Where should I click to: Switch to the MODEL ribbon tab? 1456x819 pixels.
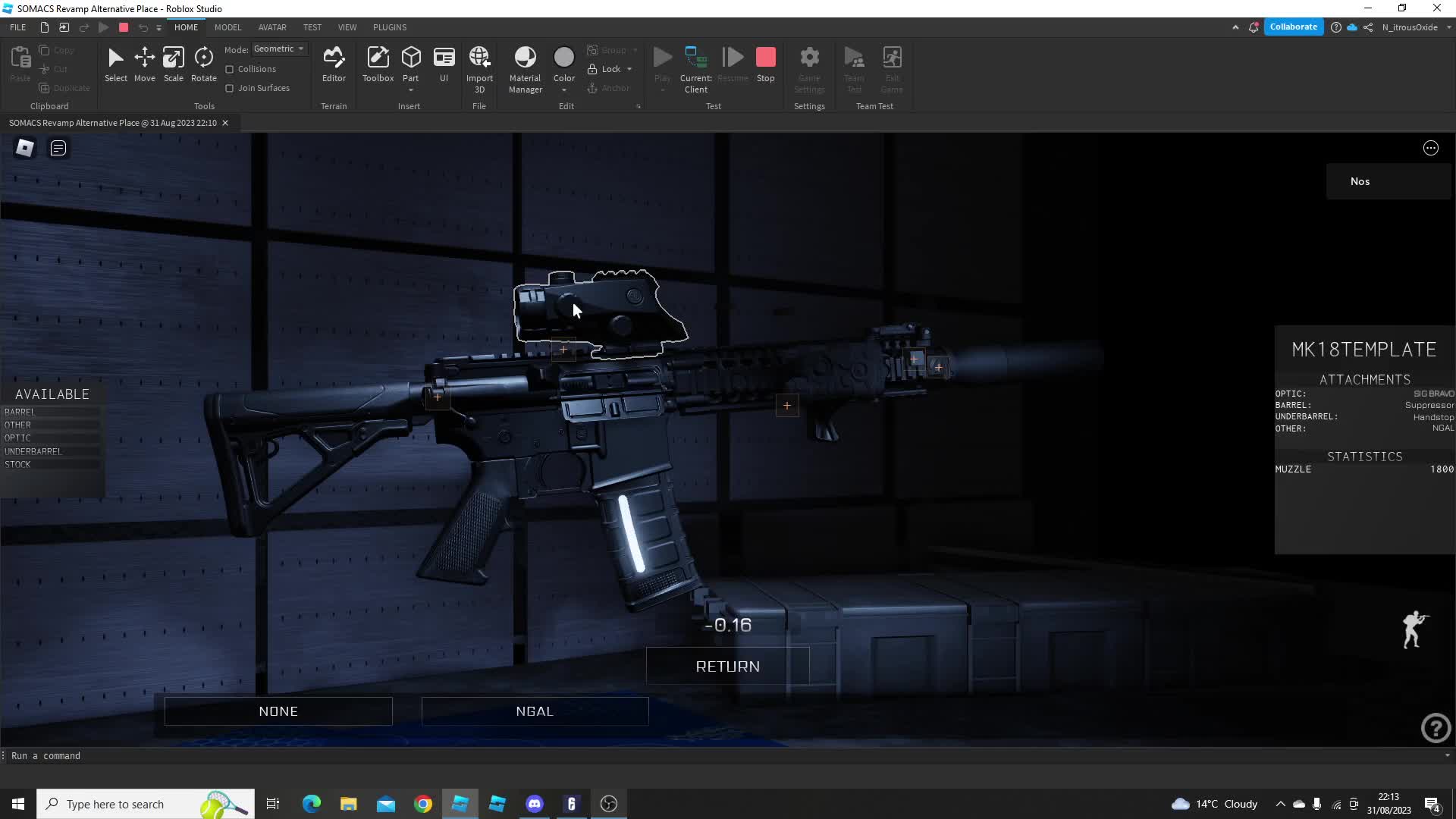pyautogui.click(x=227, y=27)
